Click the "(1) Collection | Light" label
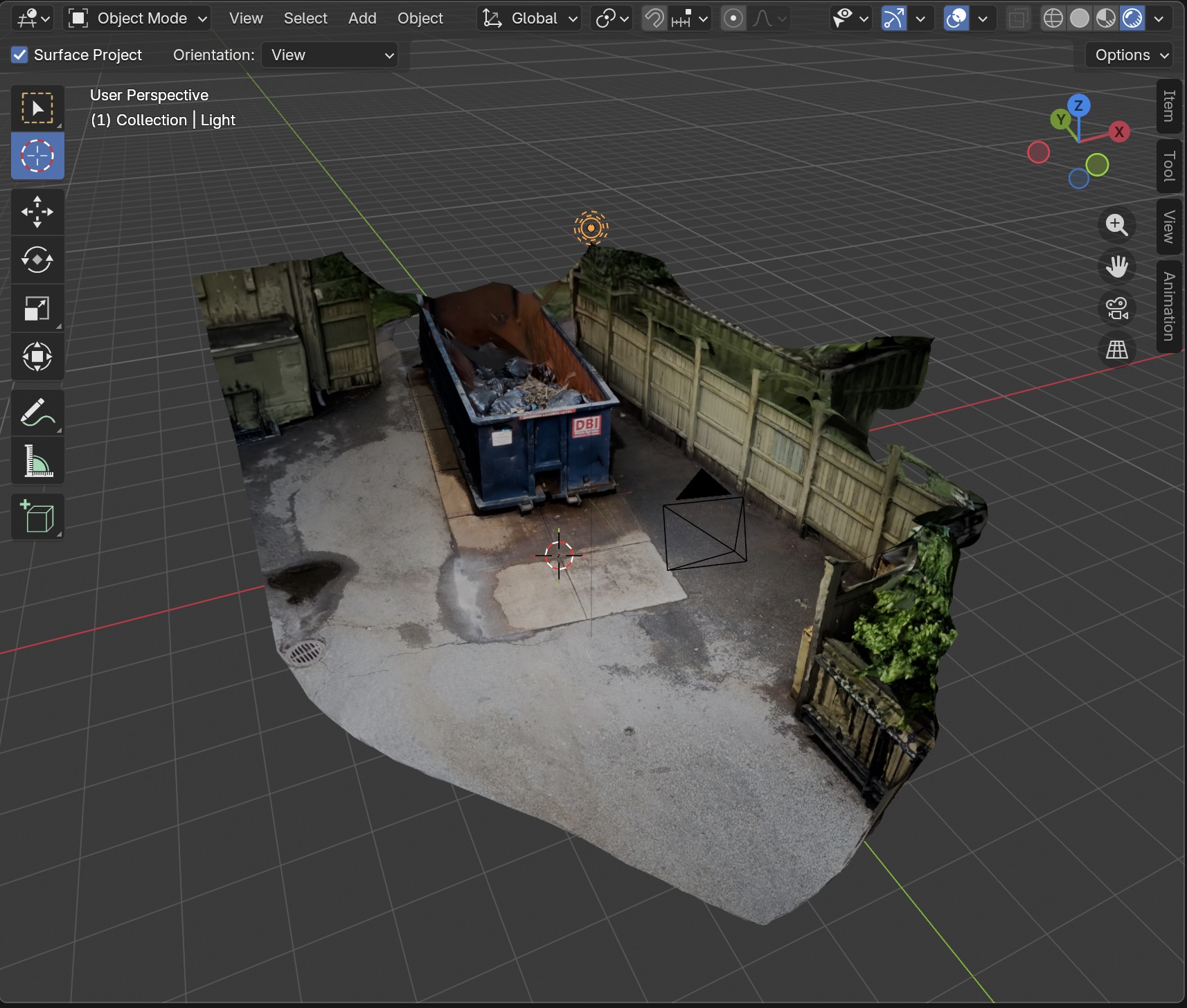The image size is (1187, 1008). tap(163, 120)
